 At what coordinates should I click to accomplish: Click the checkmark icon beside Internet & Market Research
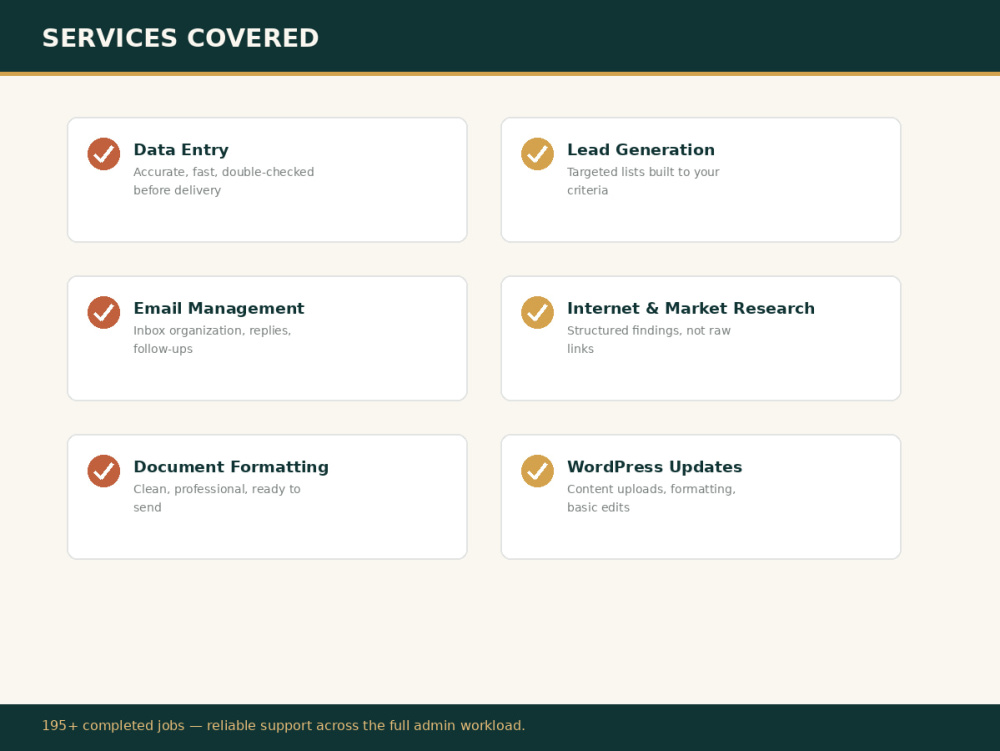pyautogui.click(x=538, y=312)
